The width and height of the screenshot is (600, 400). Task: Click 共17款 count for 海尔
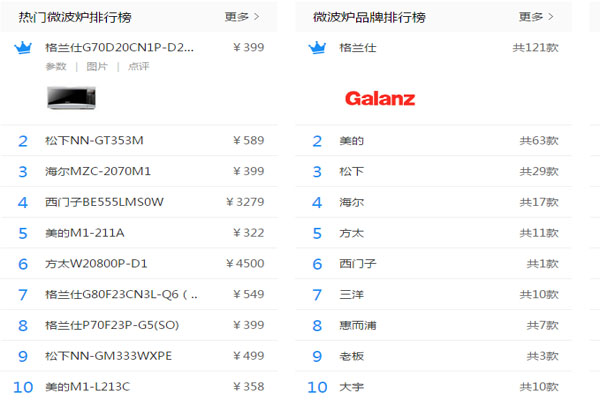539,202
